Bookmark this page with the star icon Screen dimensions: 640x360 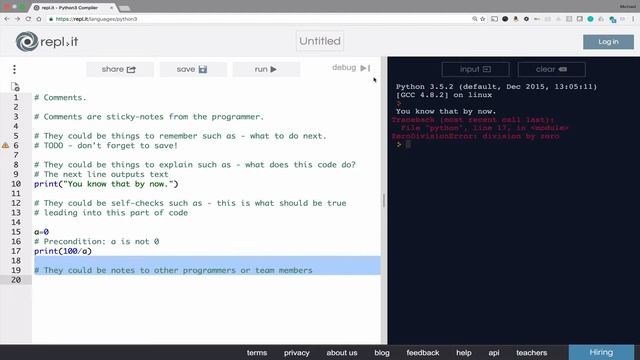(483, 19)
